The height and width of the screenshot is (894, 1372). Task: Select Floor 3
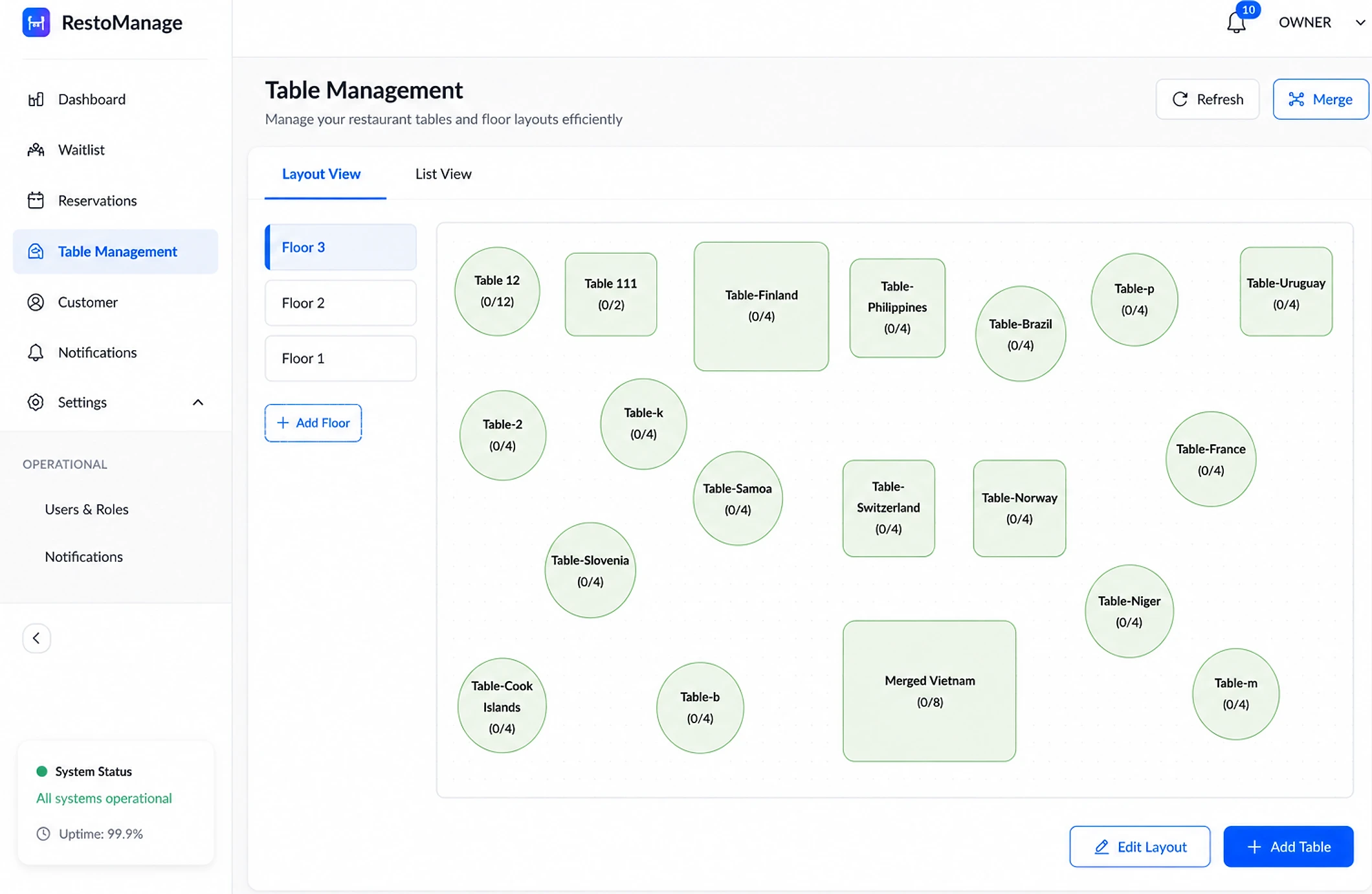pyautogui.click(x=340, y=247)
